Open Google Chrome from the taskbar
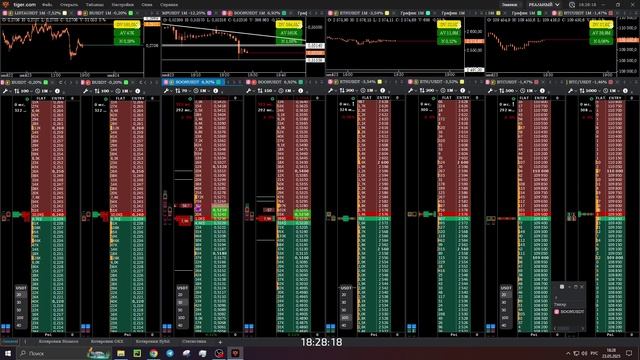Screen dimensions: 640x360 pos(153,353)
